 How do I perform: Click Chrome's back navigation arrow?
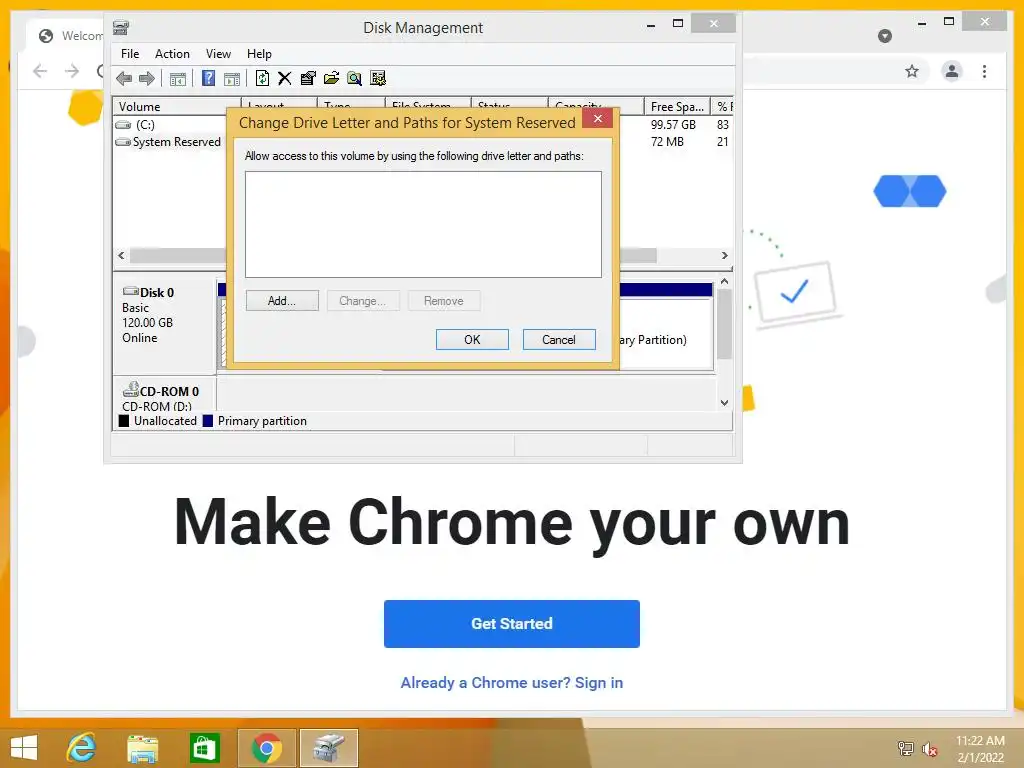pyautogui.click(x=40, y=71)
